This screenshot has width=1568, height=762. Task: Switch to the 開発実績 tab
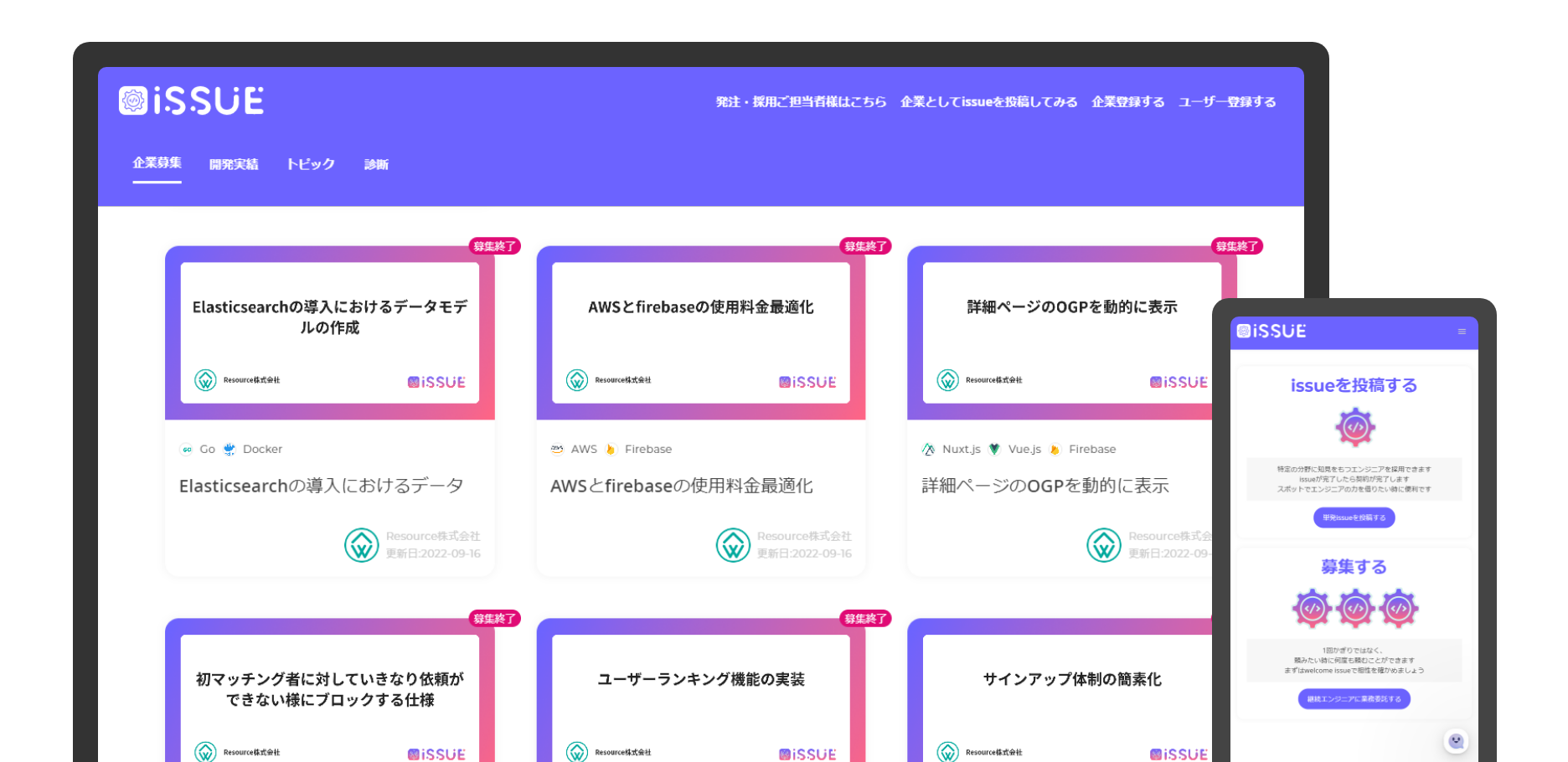pos(234,164)
